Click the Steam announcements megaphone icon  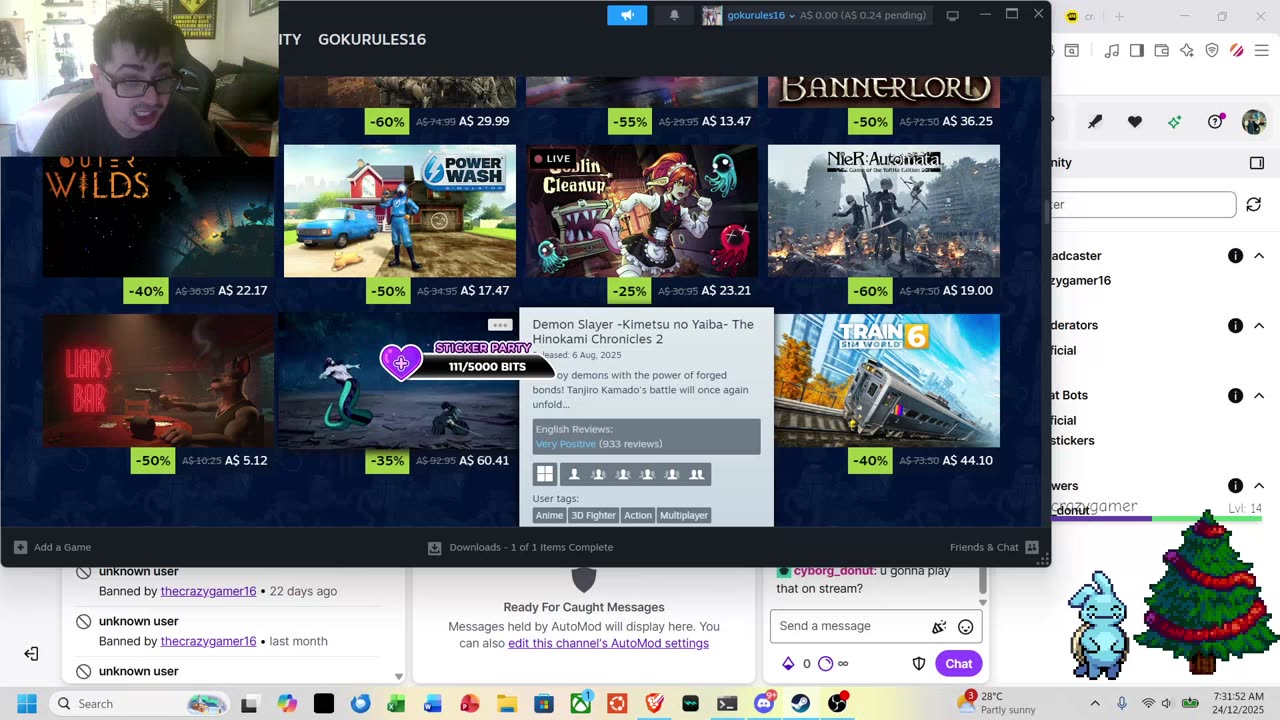[627, 15]
